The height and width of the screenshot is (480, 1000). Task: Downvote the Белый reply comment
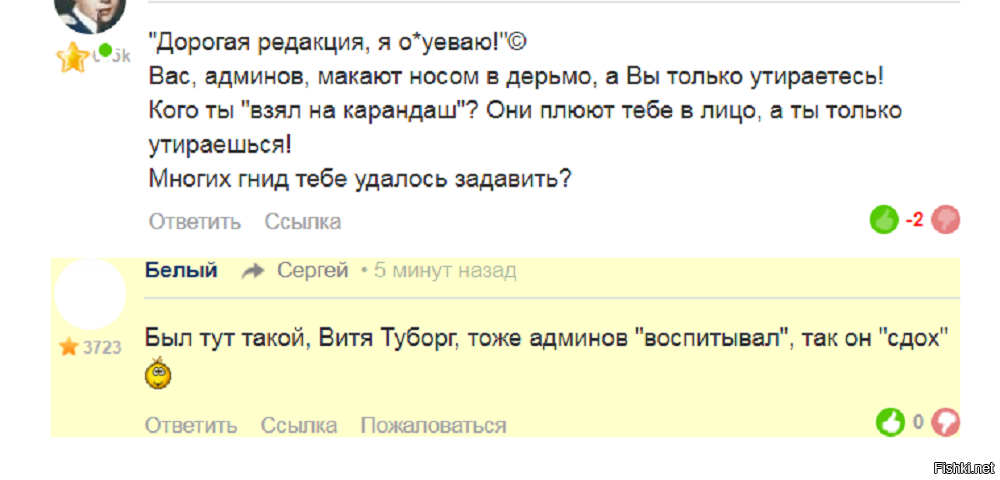[x=945, y=422]
